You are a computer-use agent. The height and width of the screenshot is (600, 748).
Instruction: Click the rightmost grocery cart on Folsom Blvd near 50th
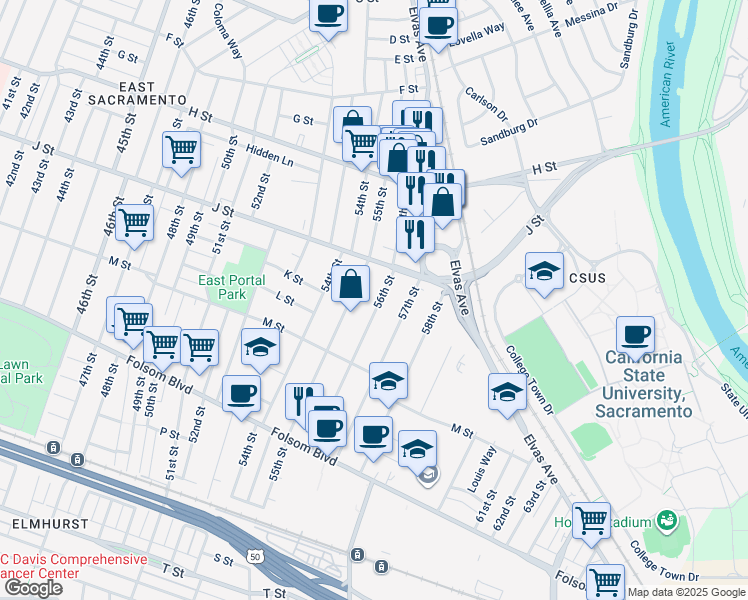tap(199, 349)
